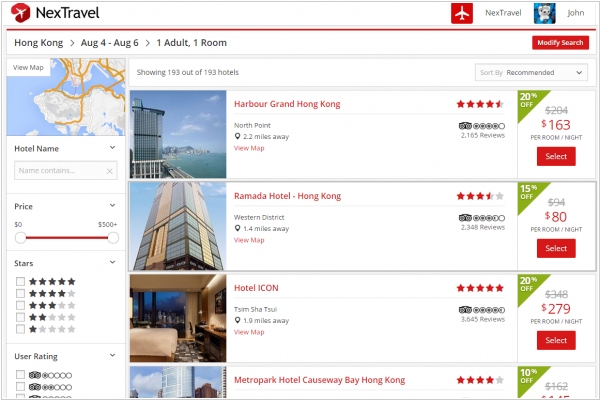Check the five-star filter checkbox

point(20,282)
